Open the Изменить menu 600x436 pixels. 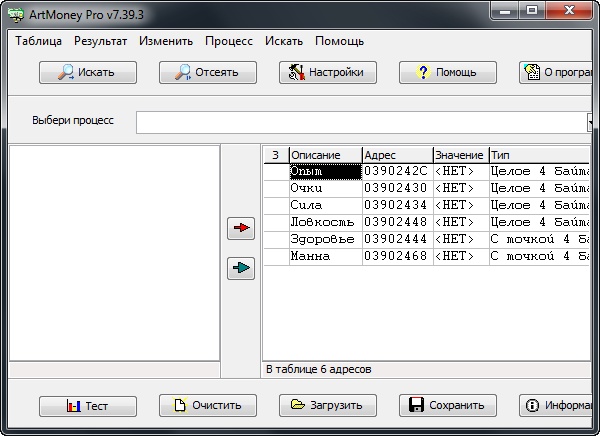(x=167, y=41)
